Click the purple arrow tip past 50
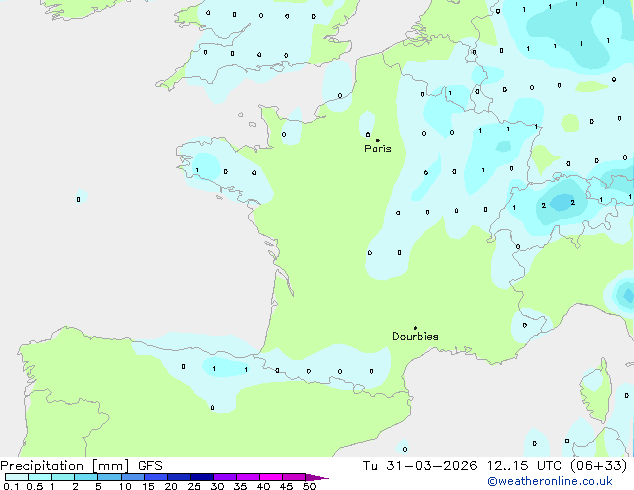 pos(317,477)
